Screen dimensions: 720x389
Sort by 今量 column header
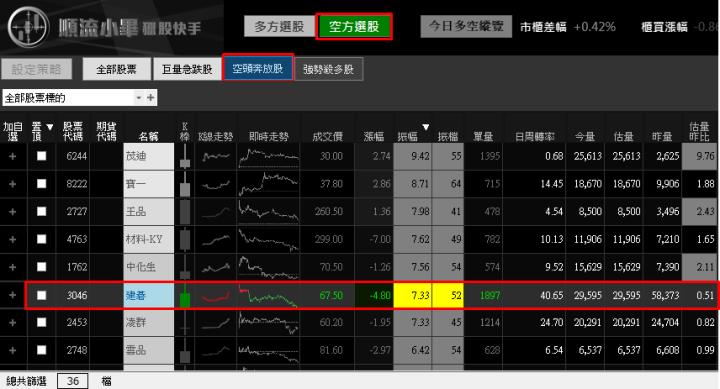pos(585,136)
